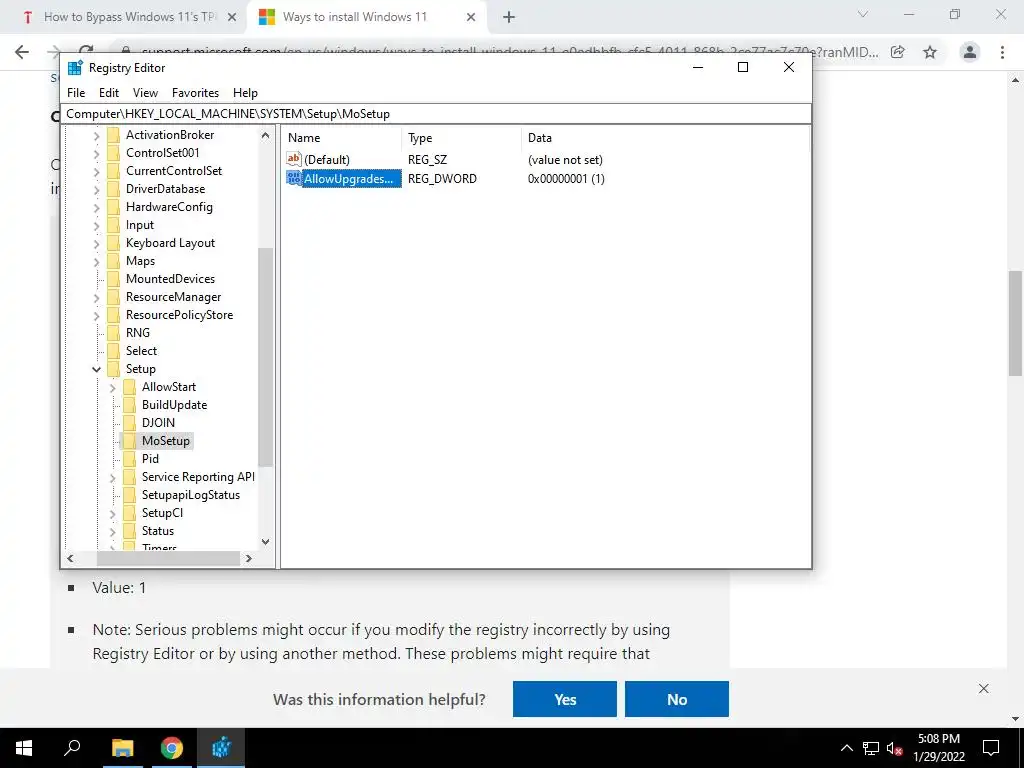The image size is (1024, 768).
Task: Click the DJOIN folder icon
Action: pyautogui.click(x=130, y=423)
